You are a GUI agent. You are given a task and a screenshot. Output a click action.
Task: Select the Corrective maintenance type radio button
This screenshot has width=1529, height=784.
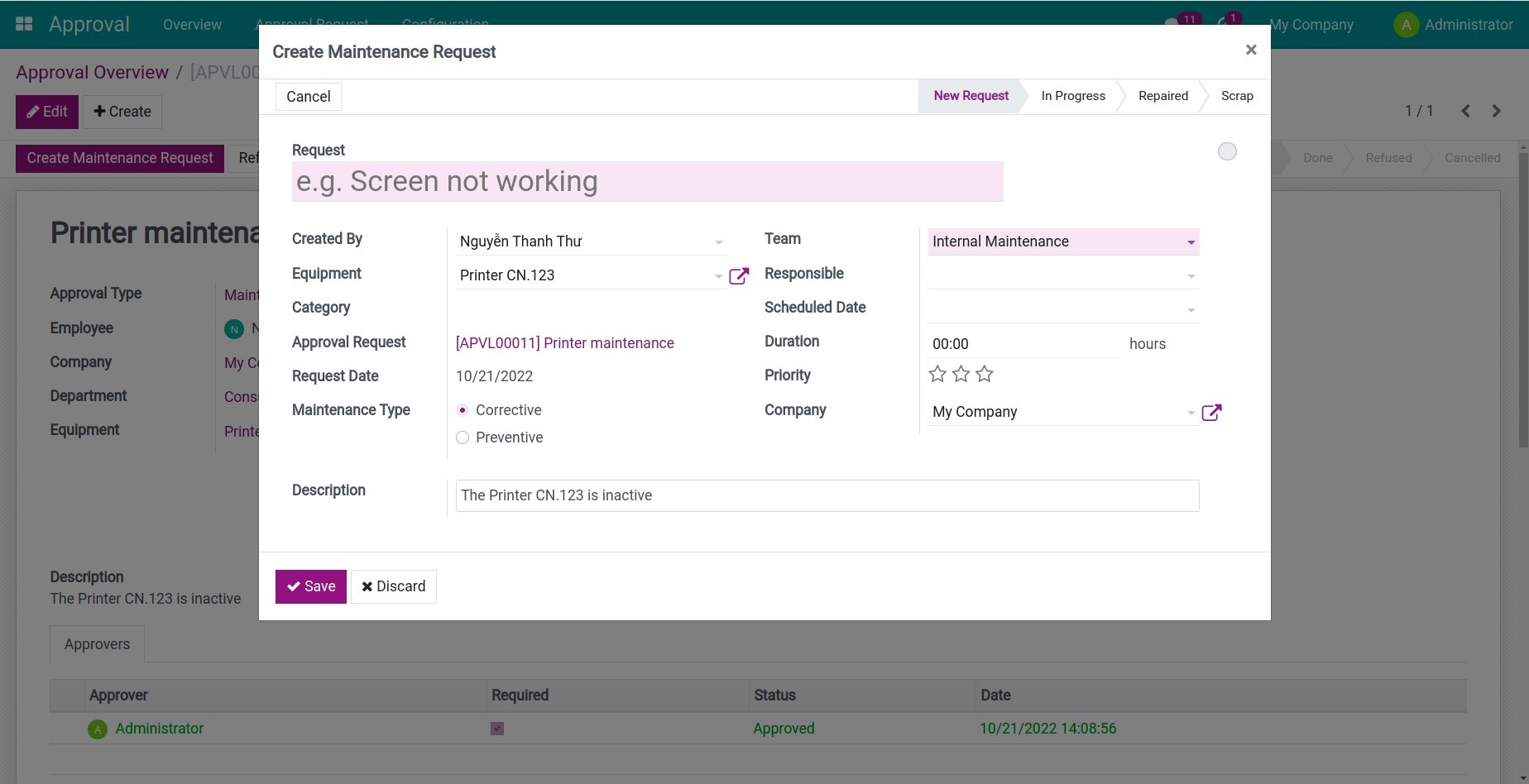point(463,409)
